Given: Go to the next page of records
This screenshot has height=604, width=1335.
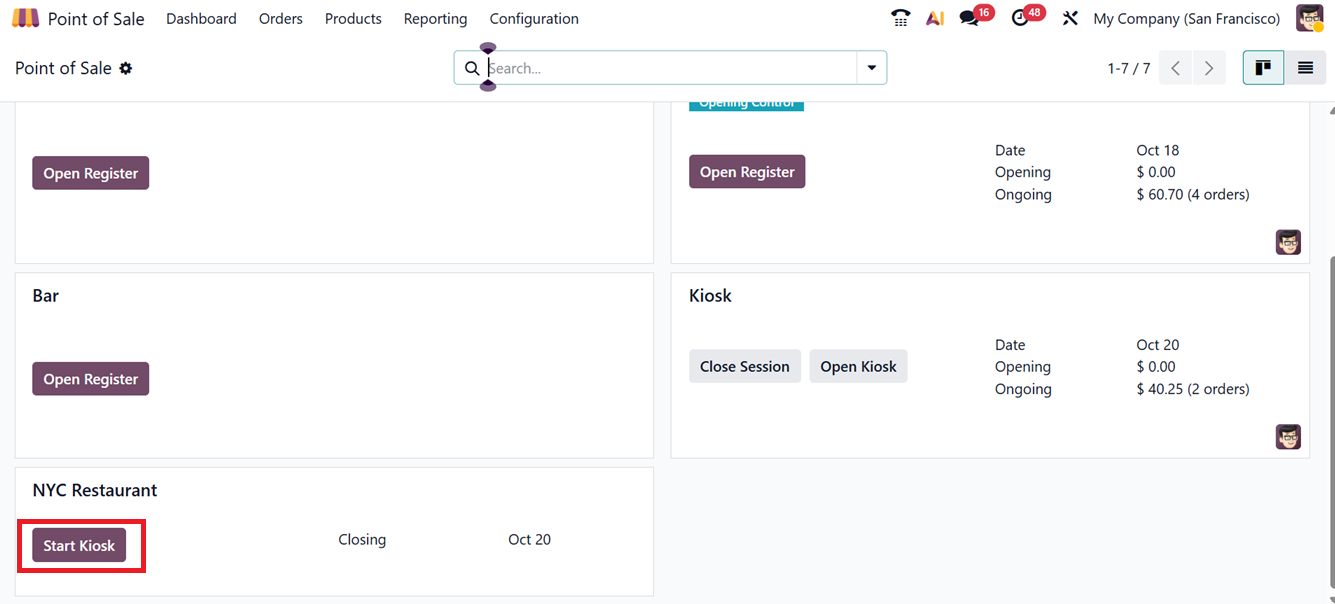Looking at the screenshot, I should (x=1209, y=68).
